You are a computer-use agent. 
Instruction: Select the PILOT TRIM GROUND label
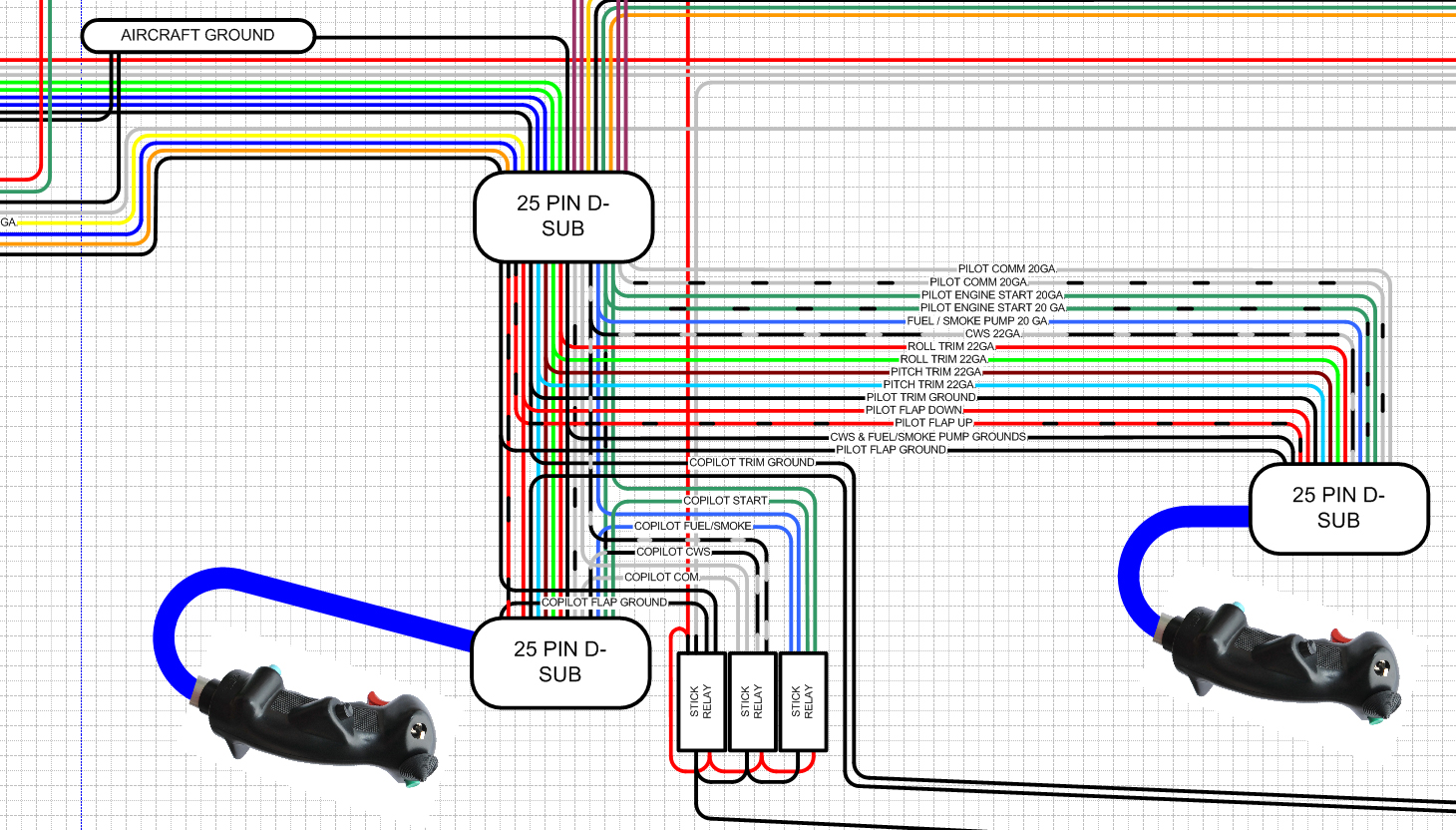click(920, 397)
